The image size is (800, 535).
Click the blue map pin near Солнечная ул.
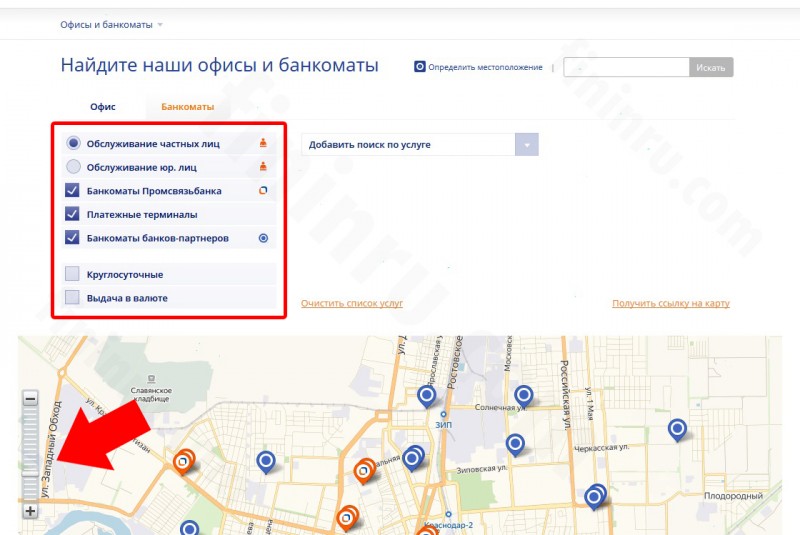pyautogui.click(x=523, y=396)
